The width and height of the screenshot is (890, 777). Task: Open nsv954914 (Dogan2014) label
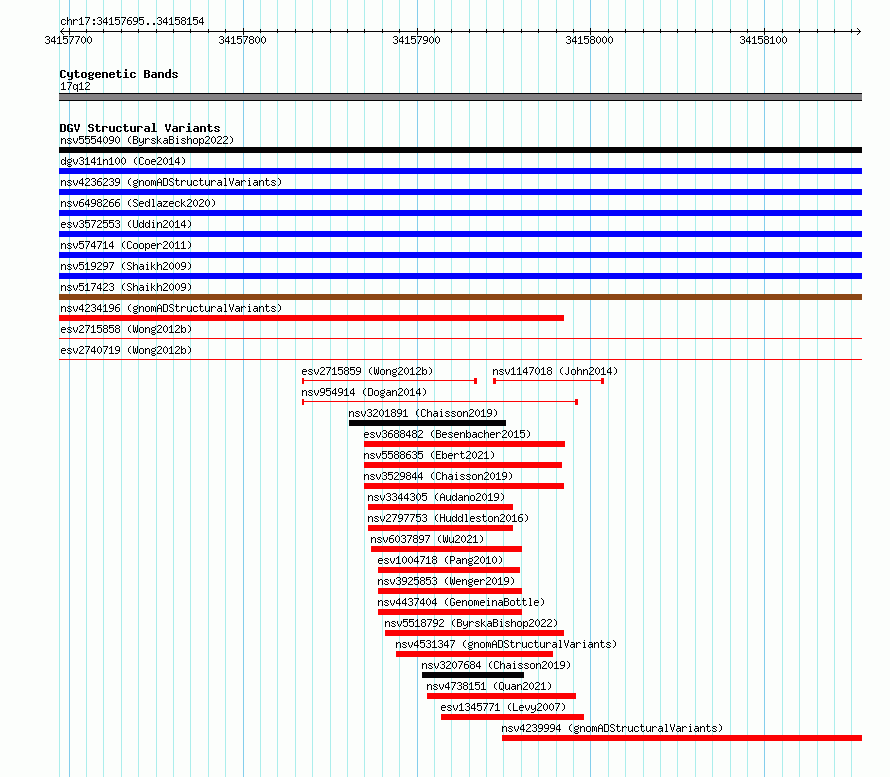tap(364, 392)
